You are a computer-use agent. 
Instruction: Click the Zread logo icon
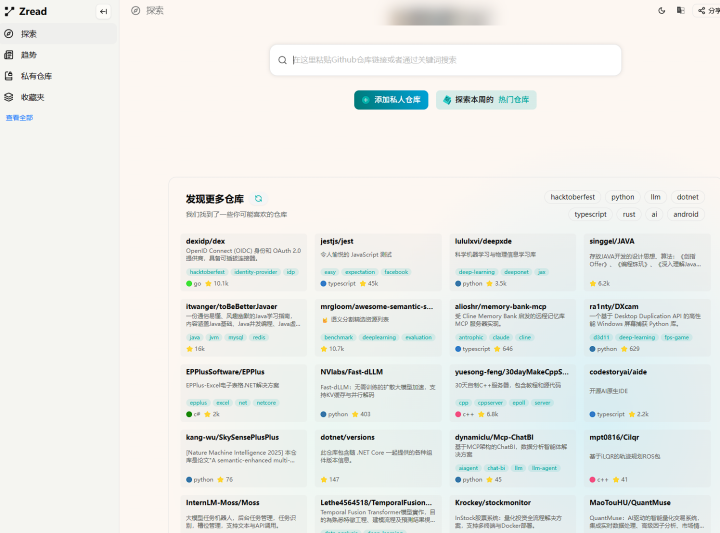(x=10, y=12)
